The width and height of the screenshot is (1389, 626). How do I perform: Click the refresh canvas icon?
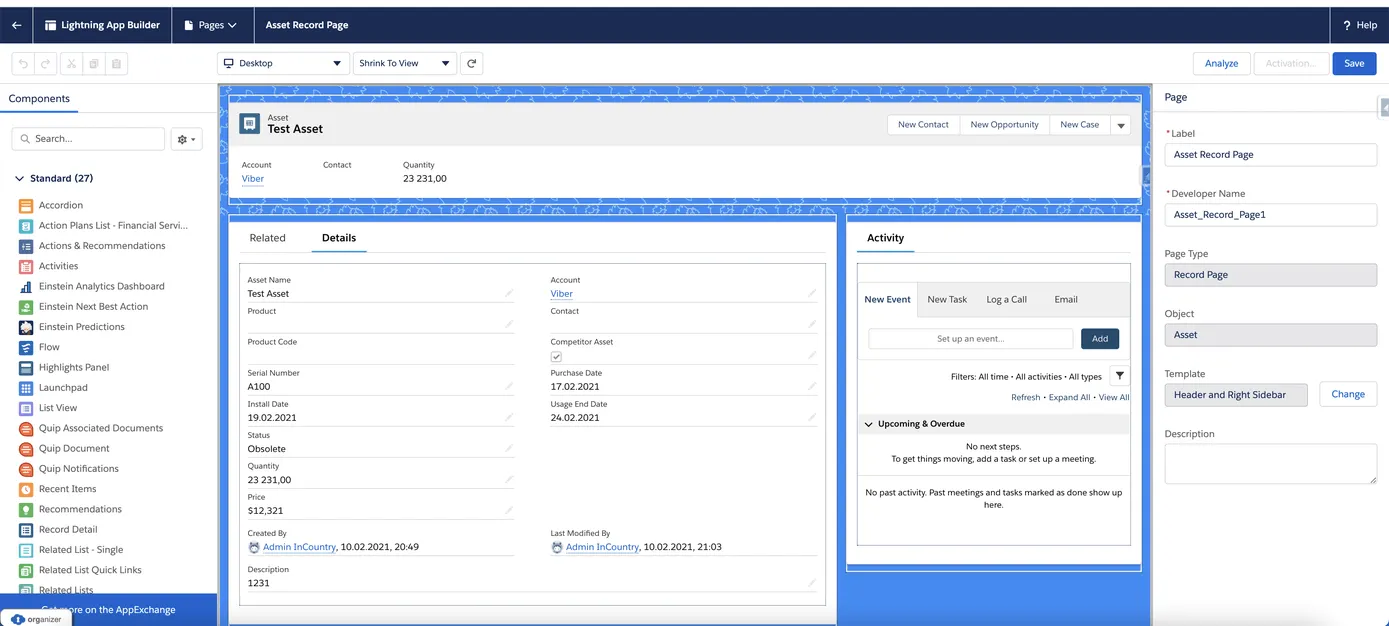pyautogui.click(x=472, y=63)
